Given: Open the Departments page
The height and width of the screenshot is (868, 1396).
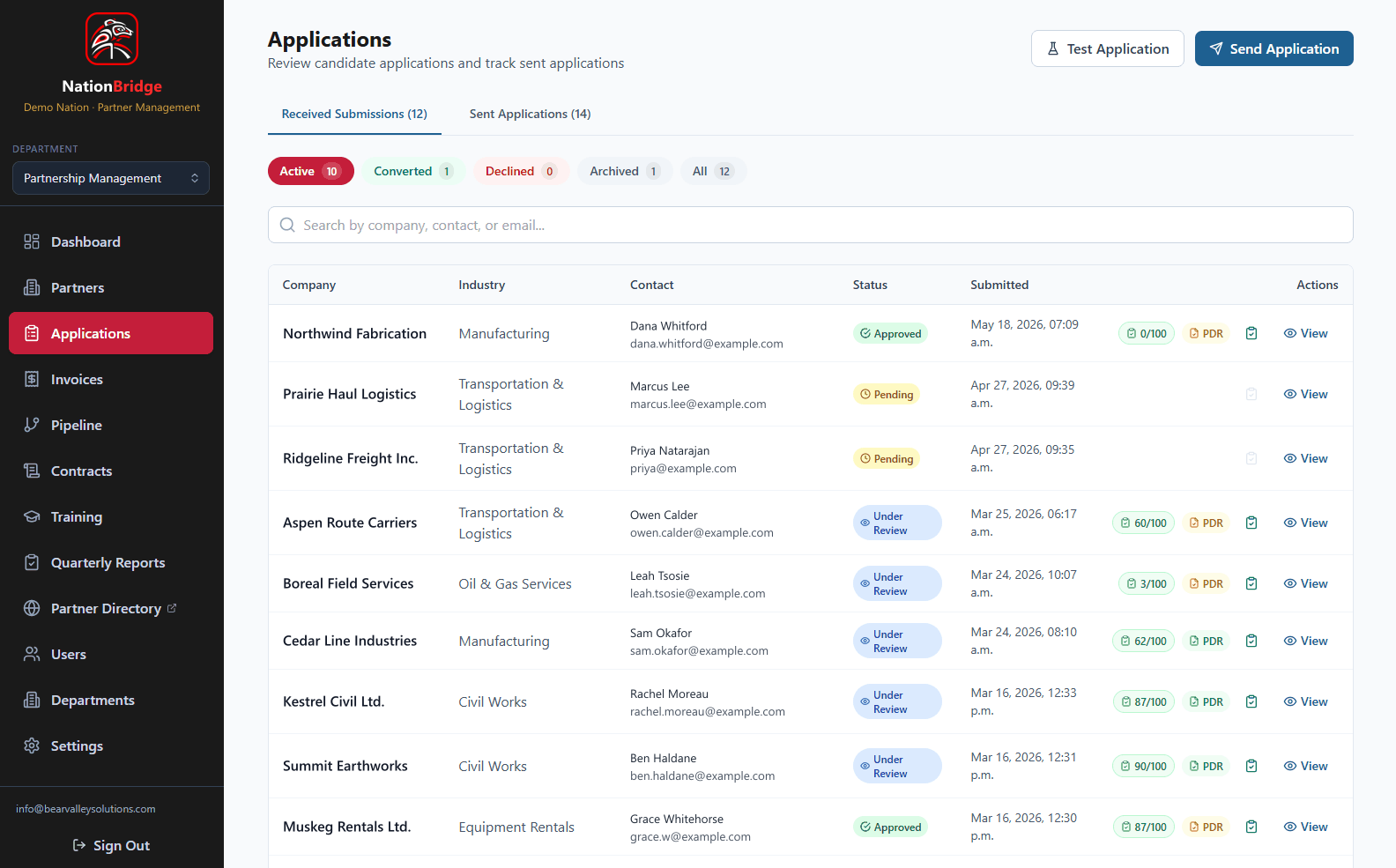Looking at the screenshot, I should [x=111, y=700].
